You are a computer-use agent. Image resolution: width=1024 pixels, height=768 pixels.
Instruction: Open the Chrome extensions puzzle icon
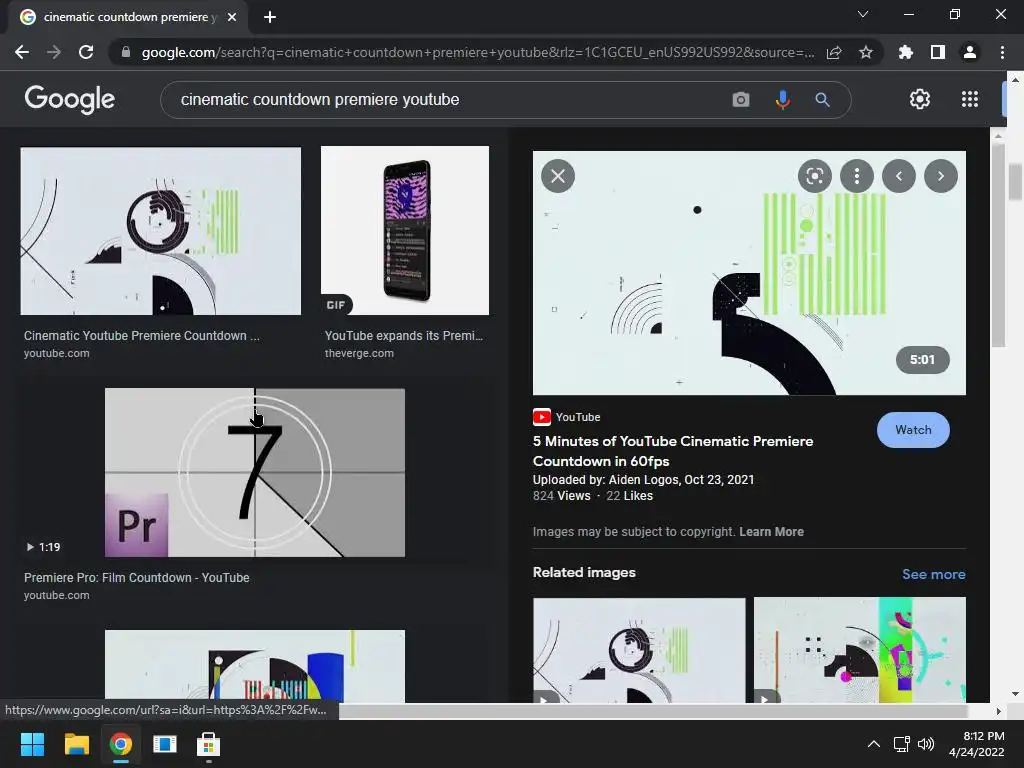pyautogui.click(x=905, y=52)
